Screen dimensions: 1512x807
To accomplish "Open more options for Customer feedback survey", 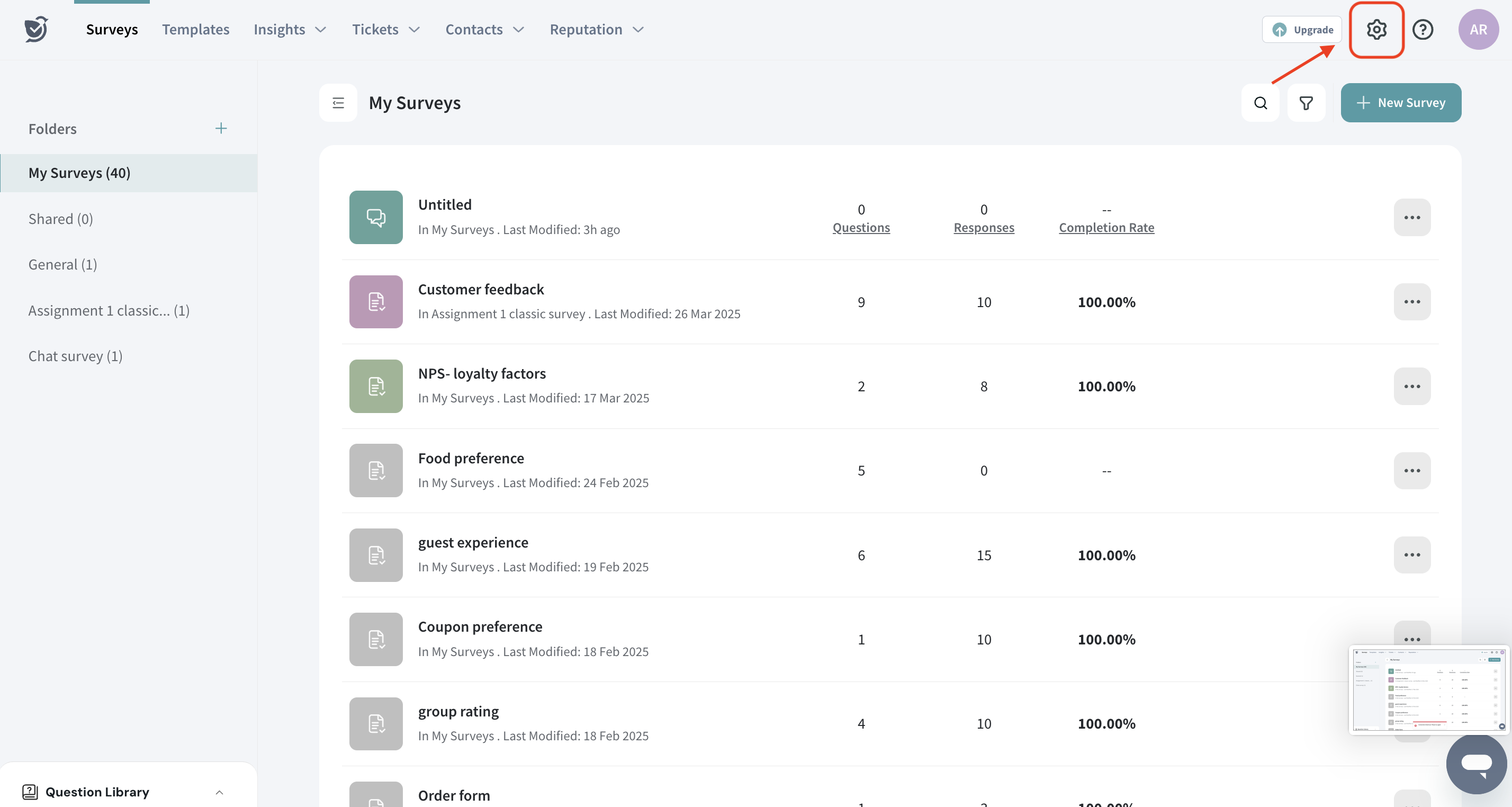I will point(1411,302).
